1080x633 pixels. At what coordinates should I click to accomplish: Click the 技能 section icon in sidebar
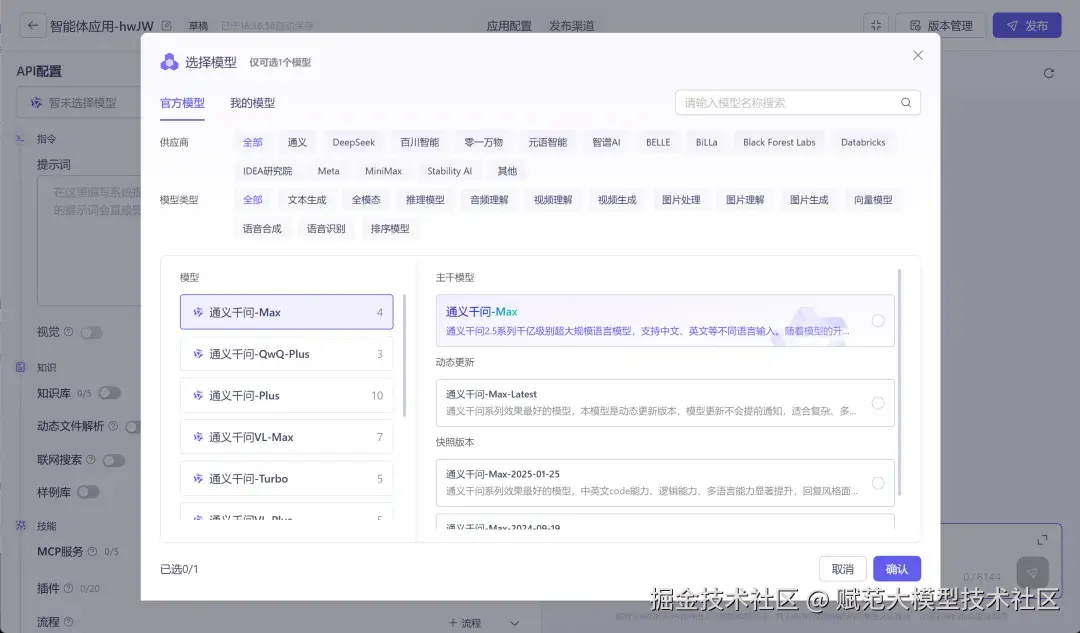[x=21, y=526]
